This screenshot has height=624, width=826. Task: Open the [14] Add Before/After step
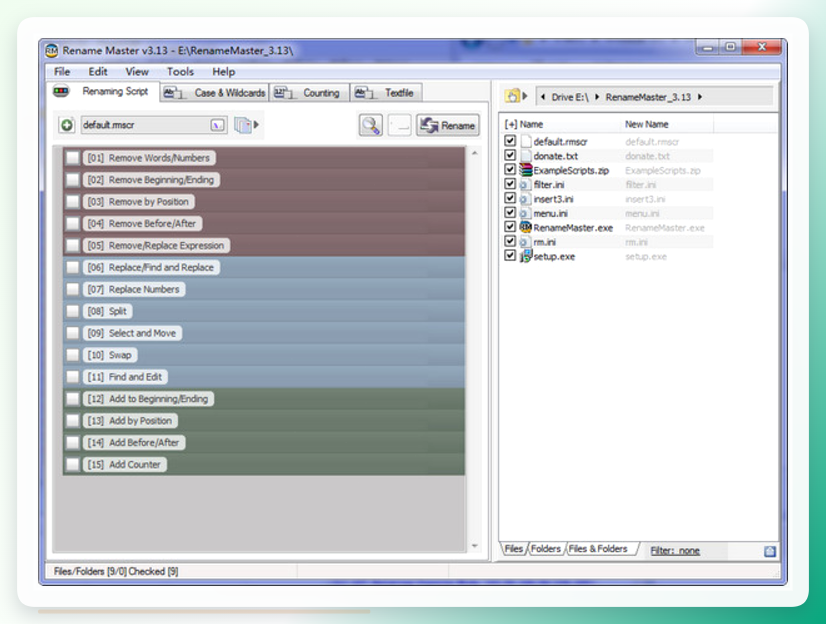(x=134, y=443)
